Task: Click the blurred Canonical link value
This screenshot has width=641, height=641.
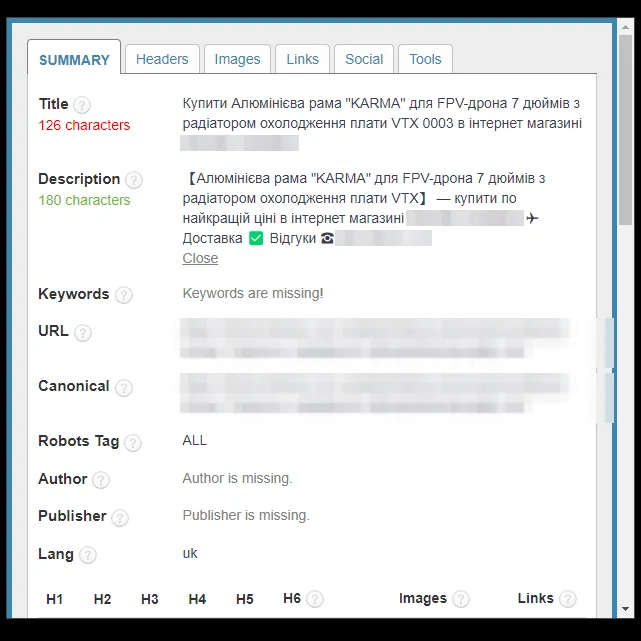Action: (375, 393)
